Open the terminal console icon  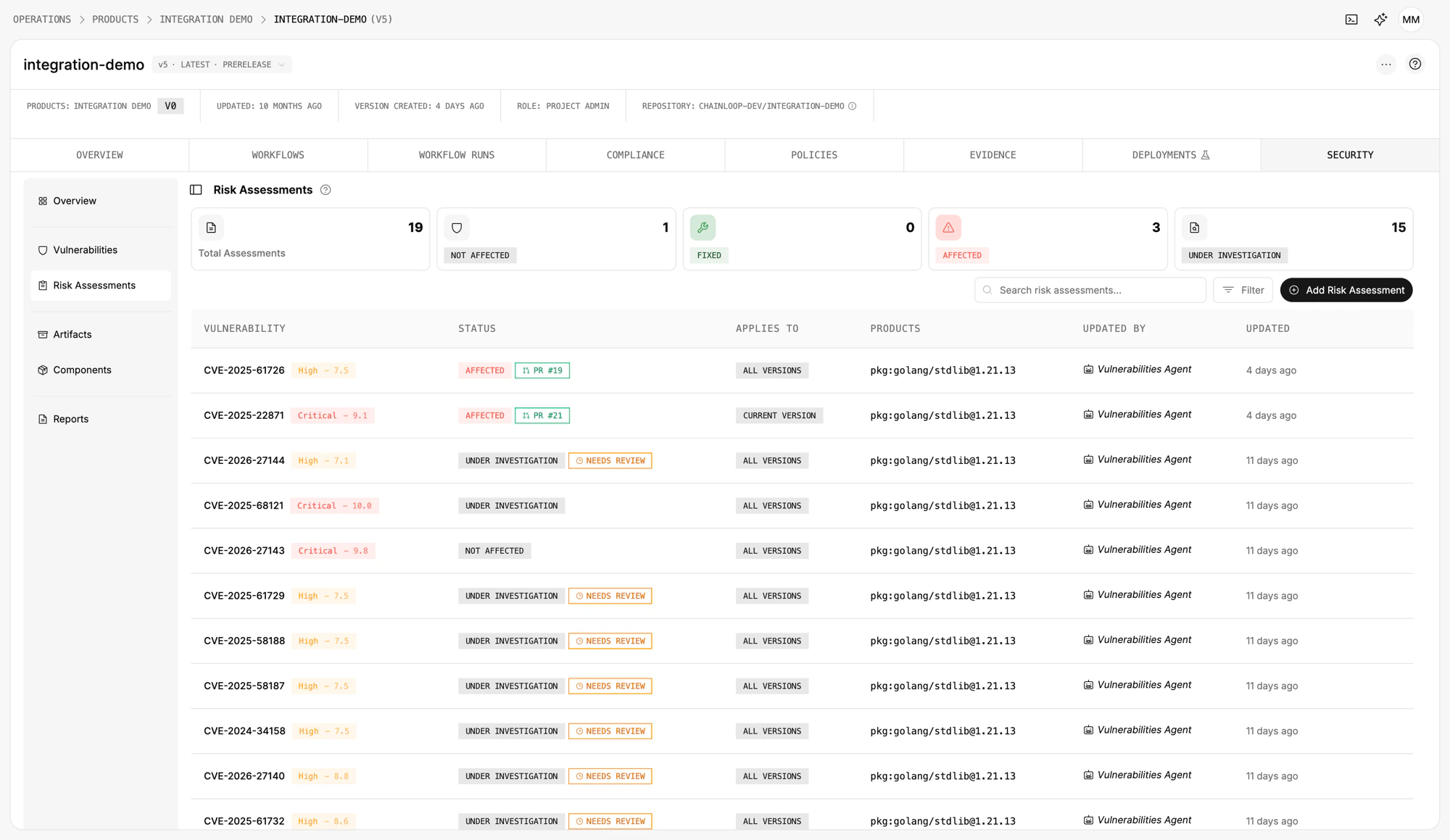pyautogui.click(x=1351, y=20)
